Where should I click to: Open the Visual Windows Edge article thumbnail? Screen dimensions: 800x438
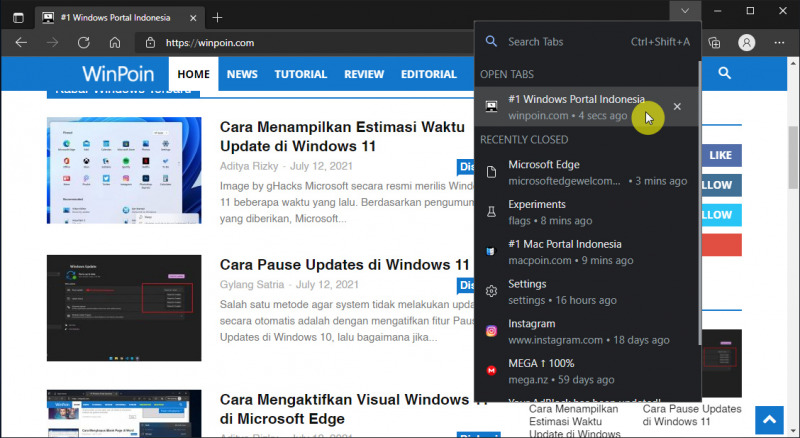[124, 413]
